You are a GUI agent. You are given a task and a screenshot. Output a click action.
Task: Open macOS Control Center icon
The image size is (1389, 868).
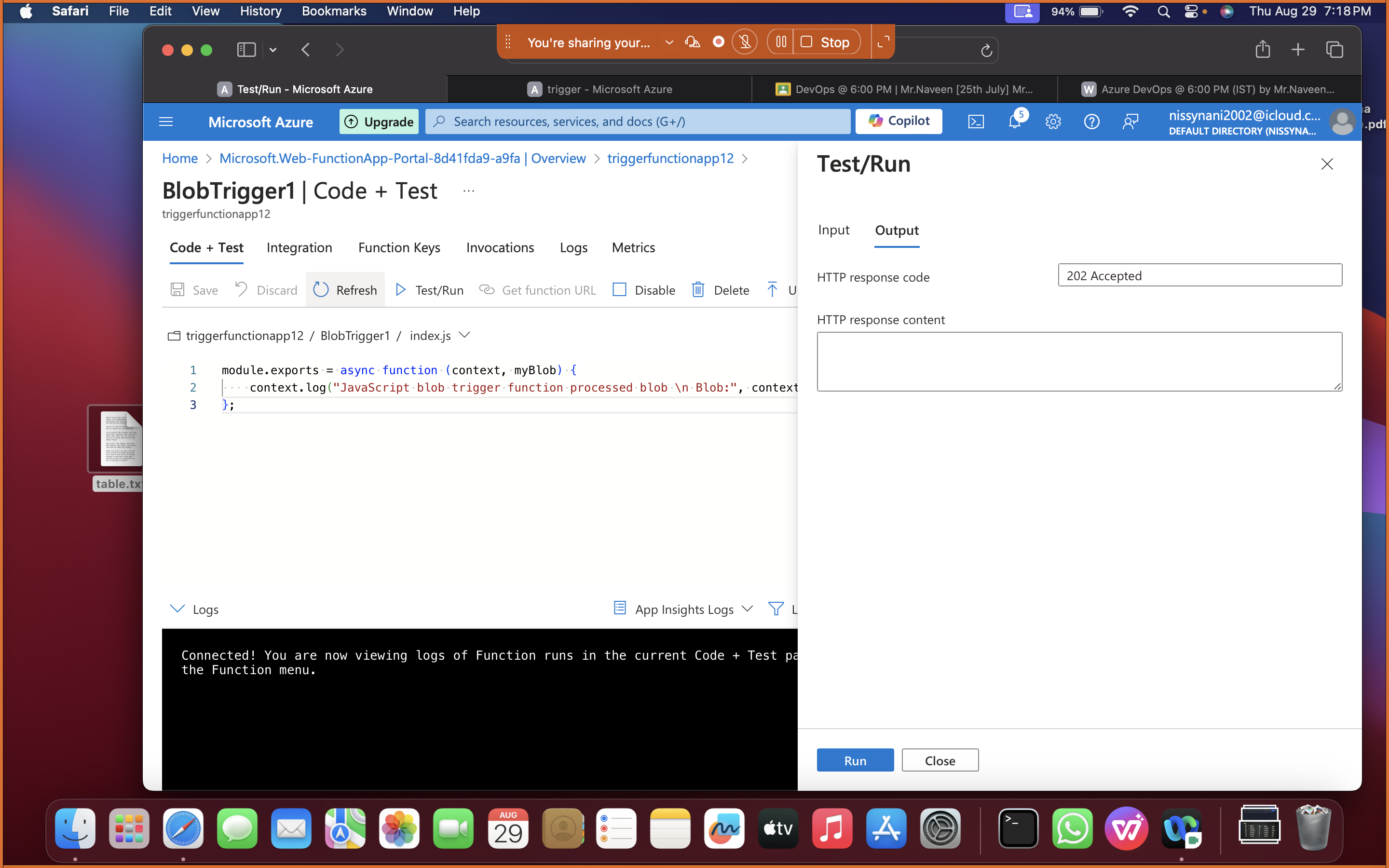1191,11
